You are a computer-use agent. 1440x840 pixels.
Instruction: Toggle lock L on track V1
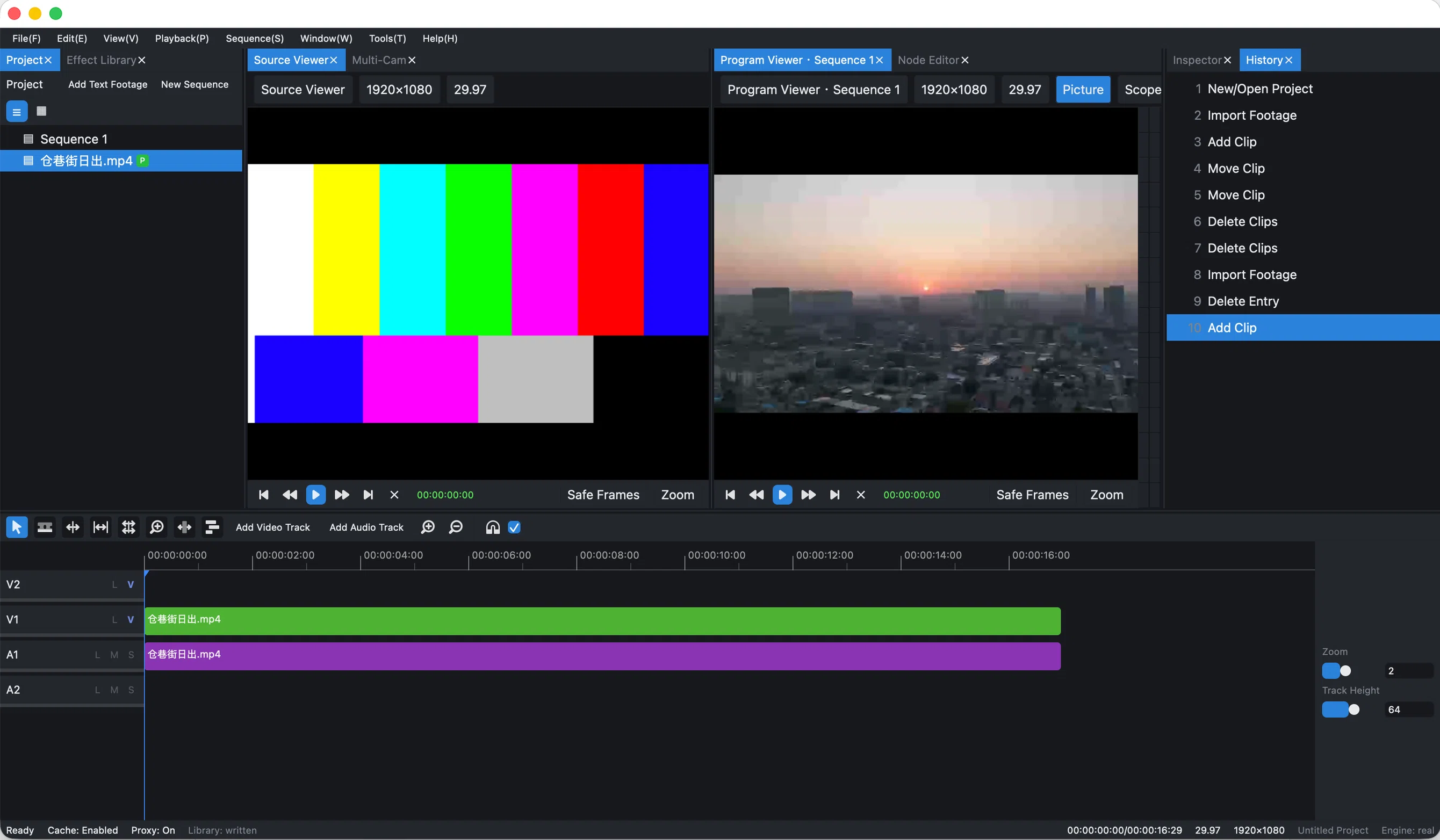[x=114, y=620]
